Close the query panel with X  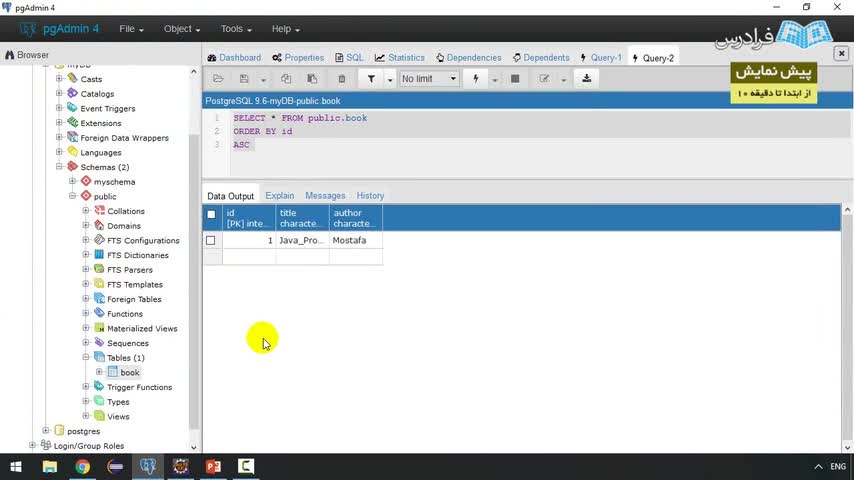841,53
